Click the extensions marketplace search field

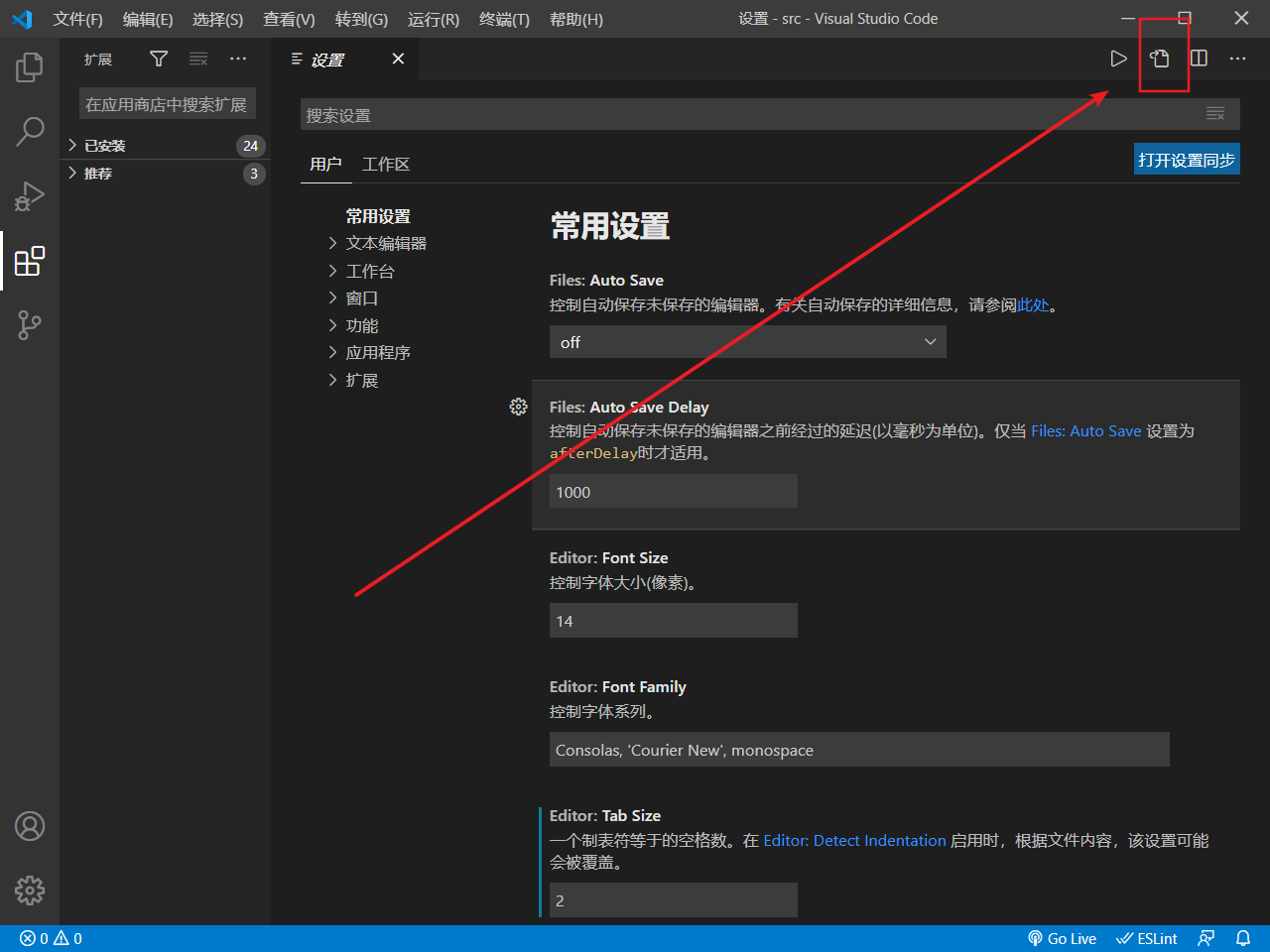(x=168, y=104)
